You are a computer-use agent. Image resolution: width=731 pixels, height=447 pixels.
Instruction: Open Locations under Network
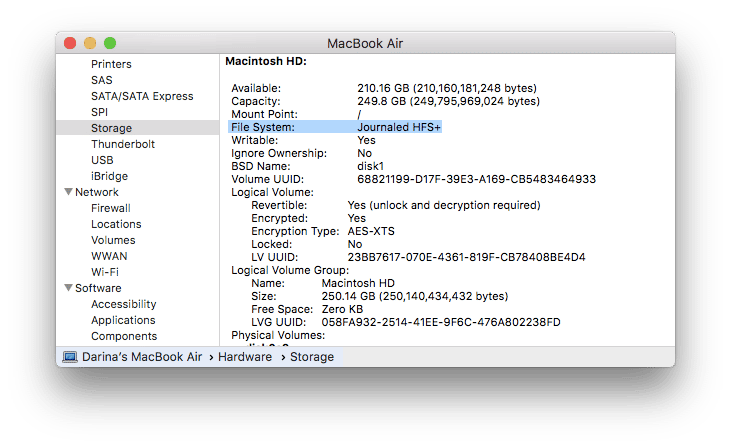point(116,224)
